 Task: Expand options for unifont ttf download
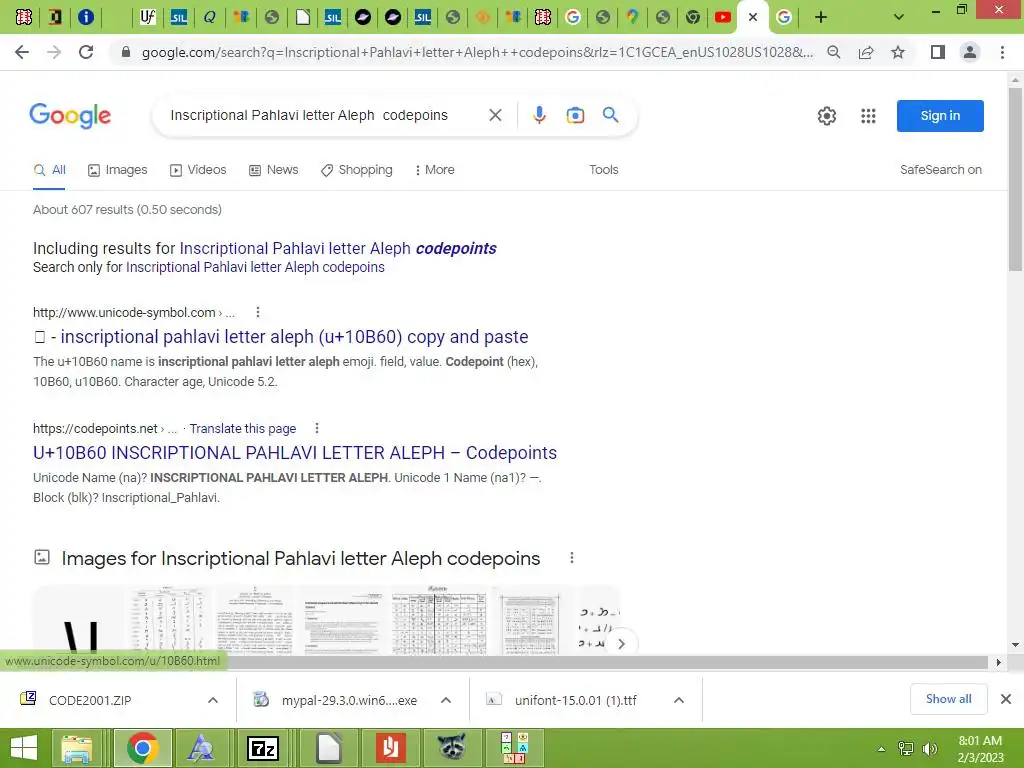[679, 700]
